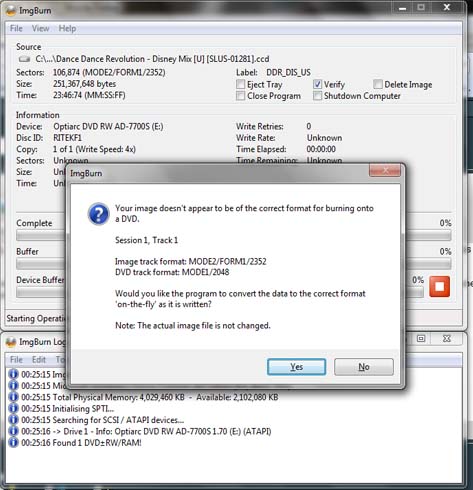Click info icon for Initialising SPTI entry
473x490 pixels.
click(x=13, y=408)
